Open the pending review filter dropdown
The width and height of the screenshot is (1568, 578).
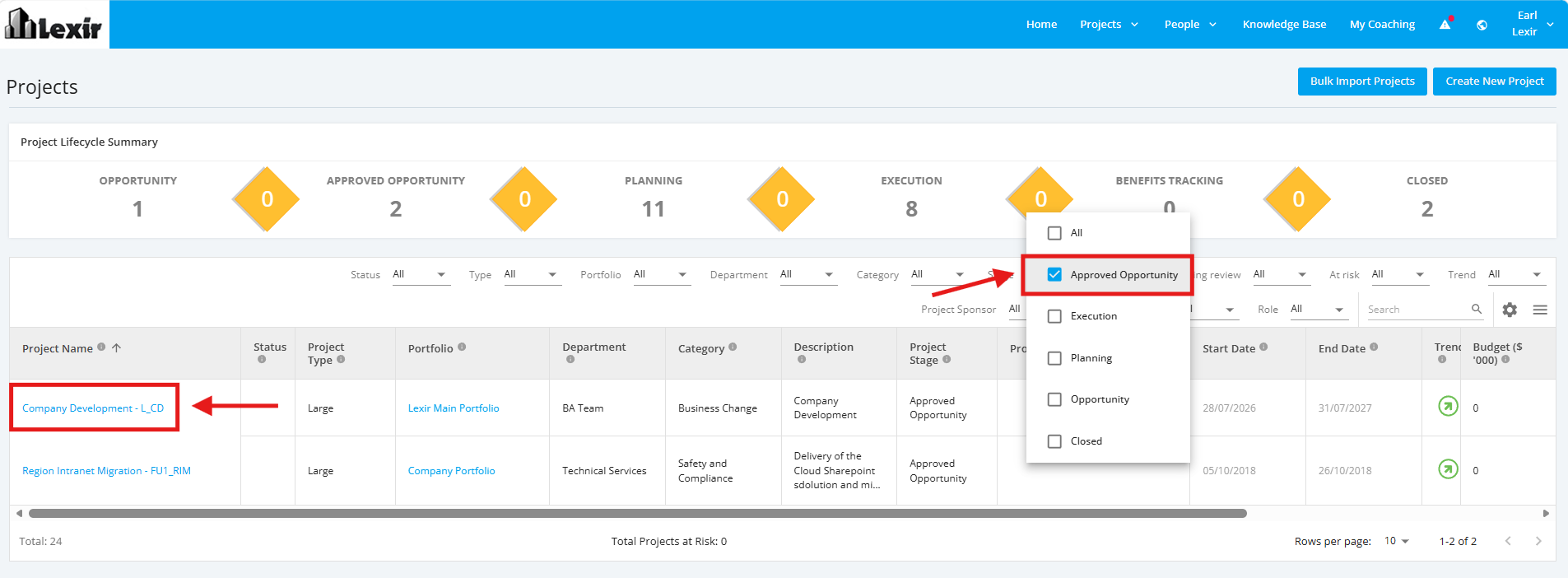[x=1280, y=274]
